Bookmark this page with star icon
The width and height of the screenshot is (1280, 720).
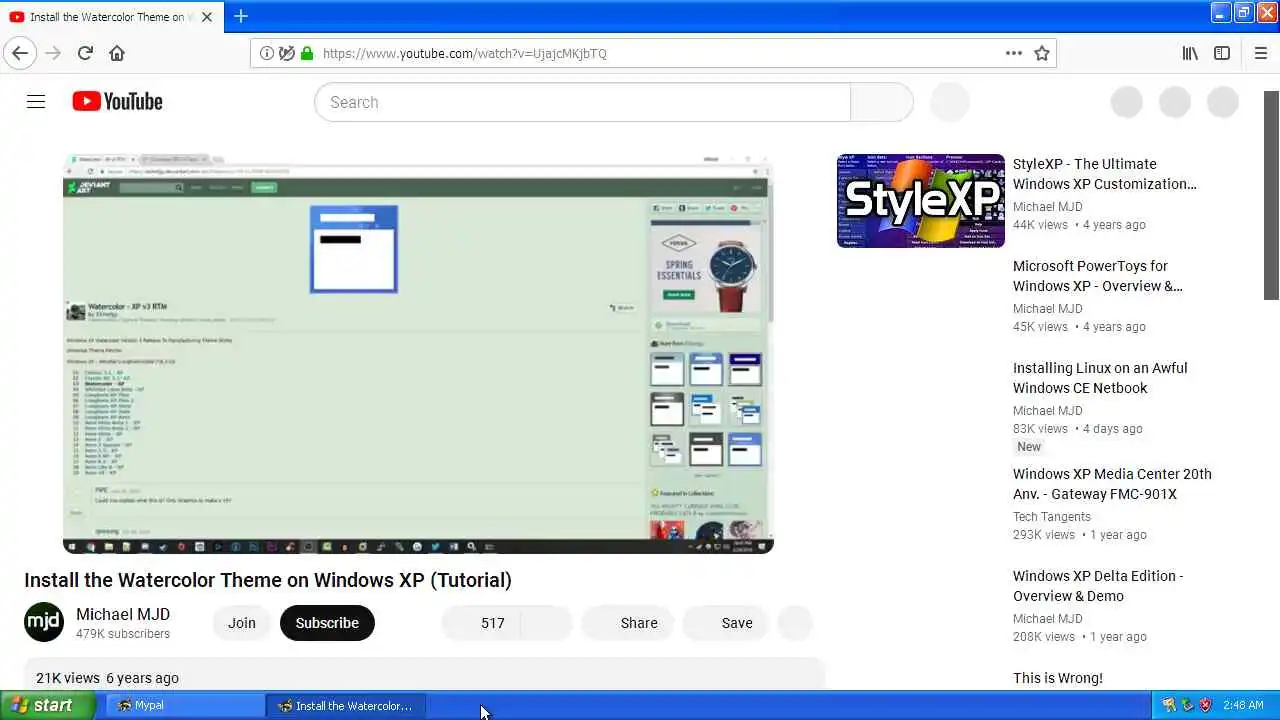click(x=1042, y=53)
